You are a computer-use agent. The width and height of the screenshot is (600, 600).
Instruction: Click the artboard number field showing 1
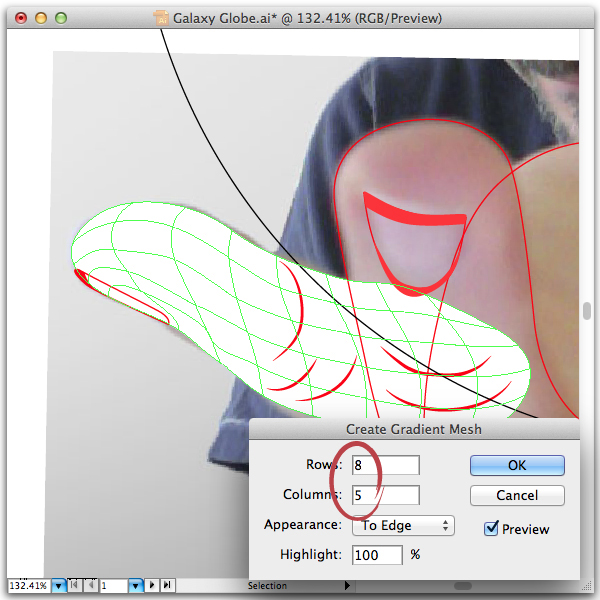pyautogui.click(x=114, y=585)
